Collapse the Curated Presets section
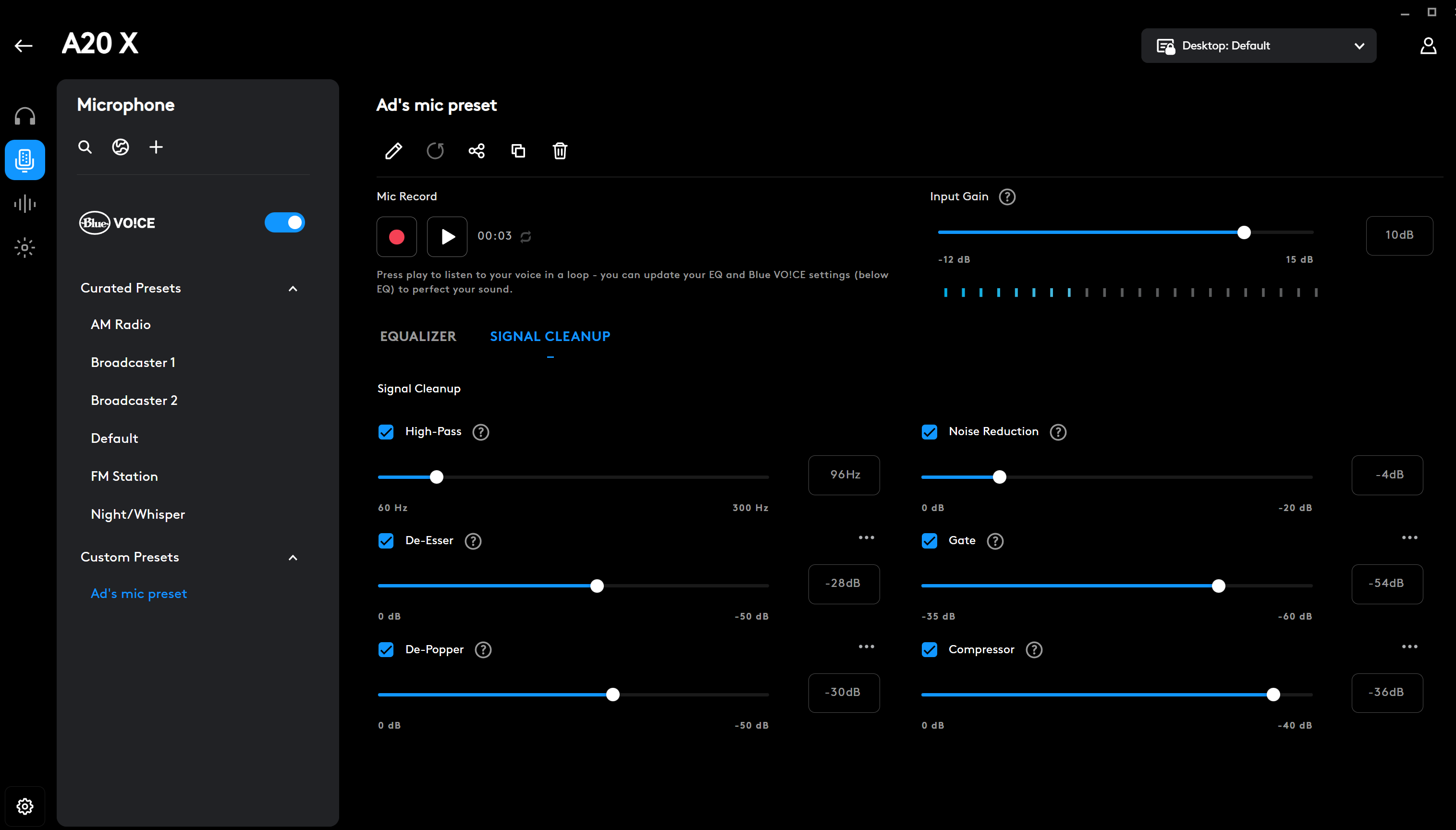The image size is (1456, 830). coord(293,289)
